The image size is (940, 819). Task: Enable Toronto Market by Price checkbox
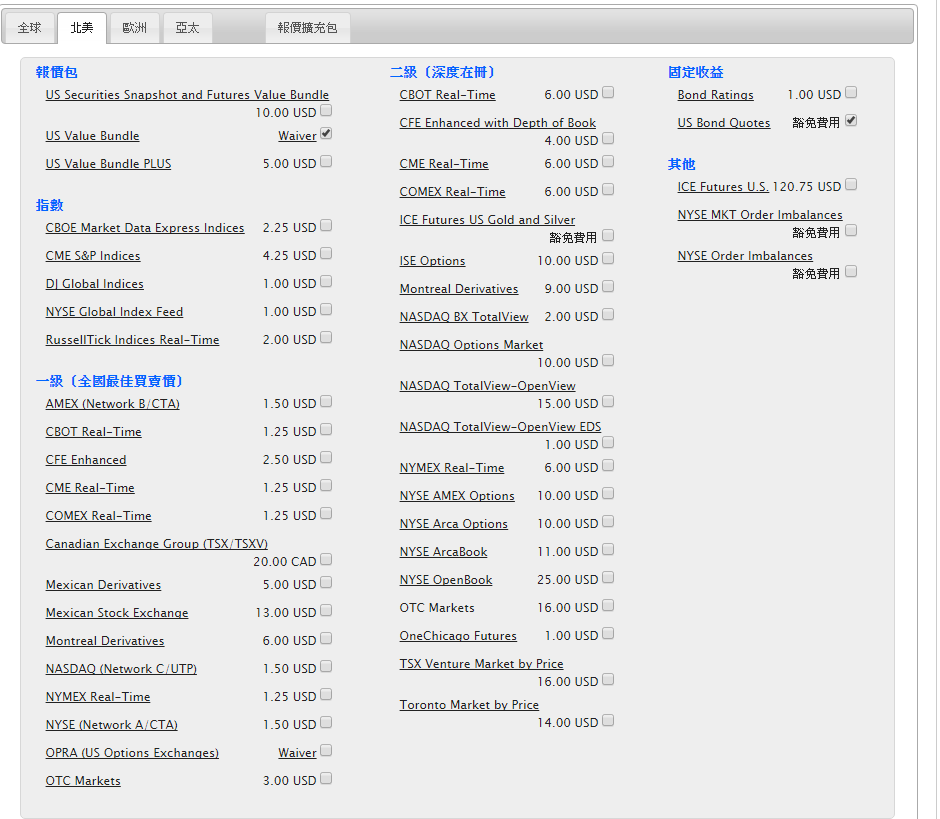(608, 721)
